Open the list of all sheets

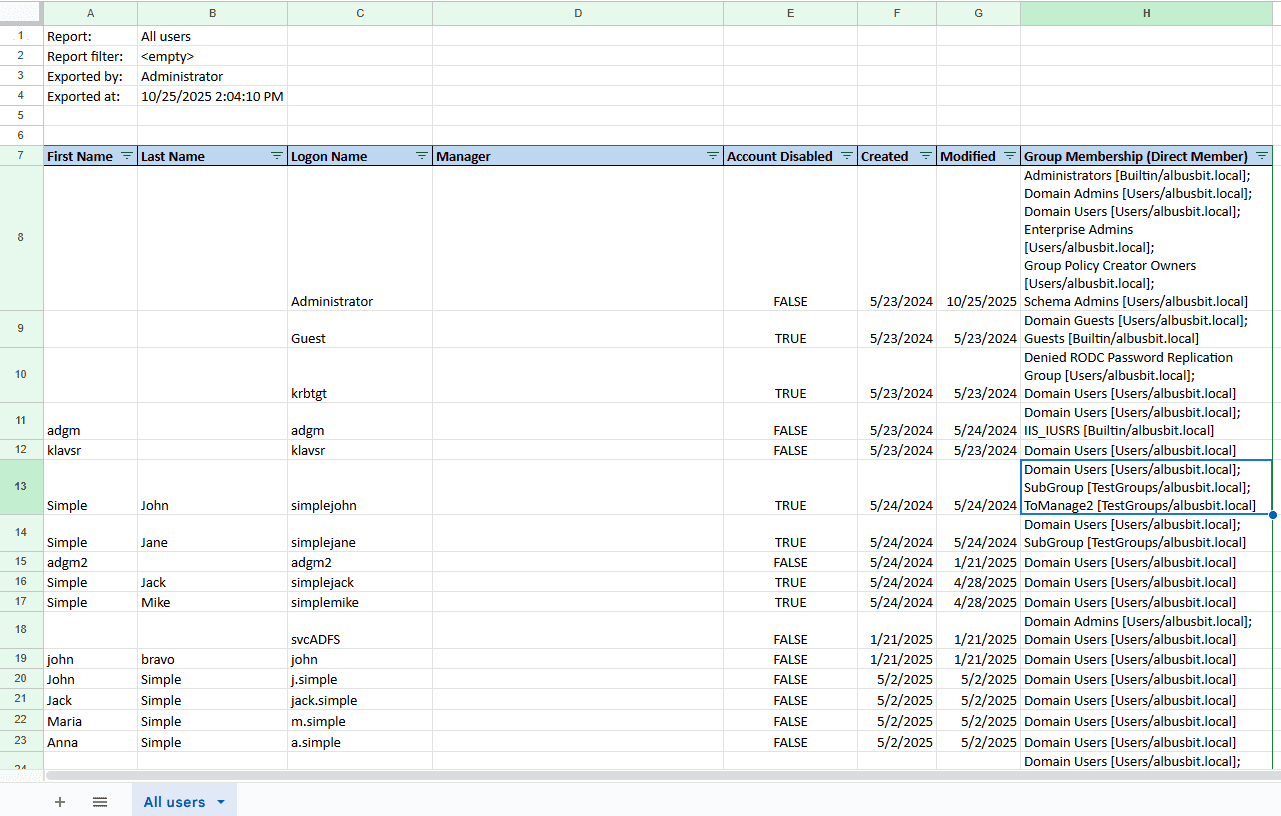tap(99, 801)
